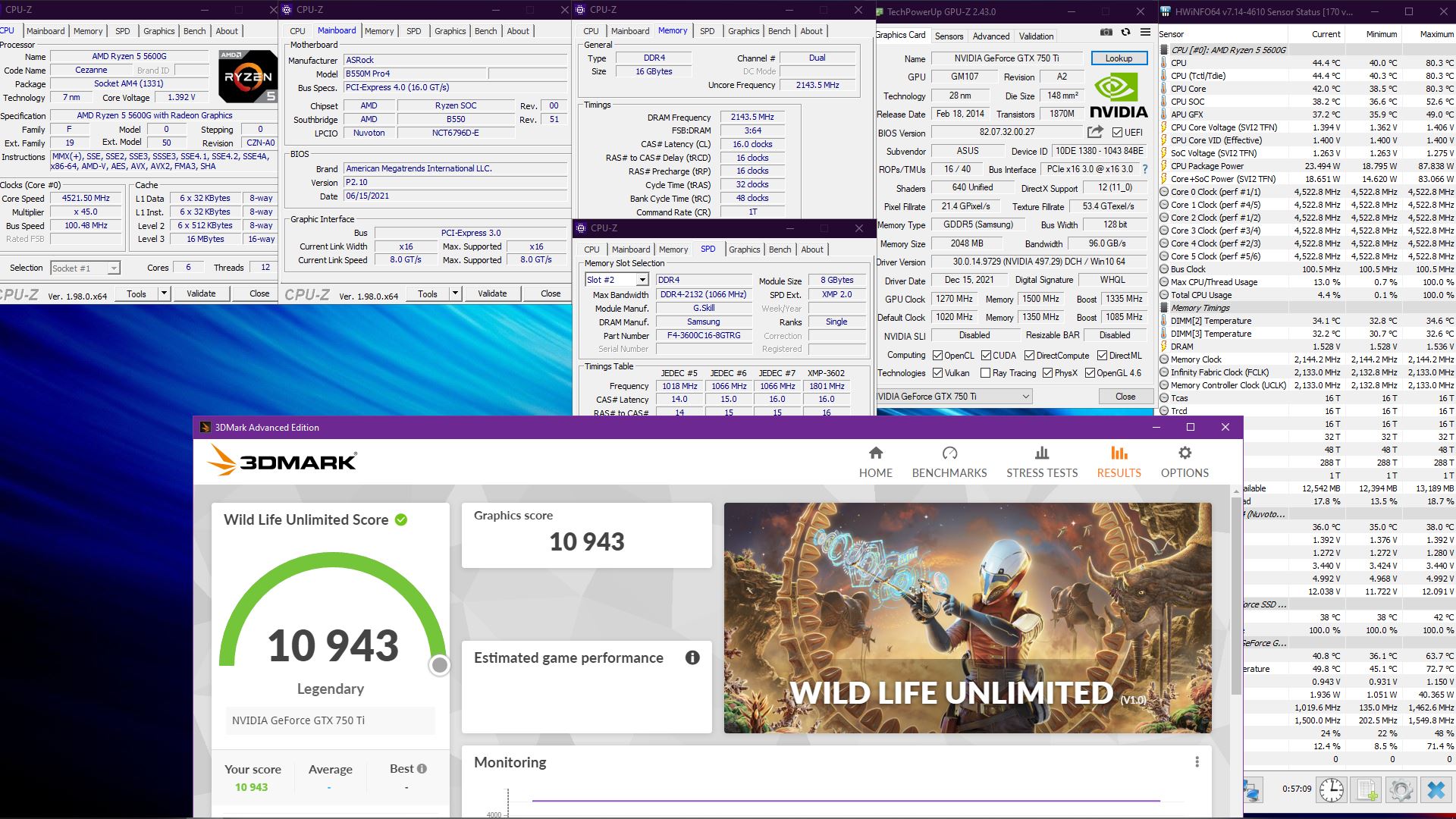The height and width of the screenshot is (819, 1456).
Task: Toggle DirectCompute checkbox
Action: click(1029, 355)
